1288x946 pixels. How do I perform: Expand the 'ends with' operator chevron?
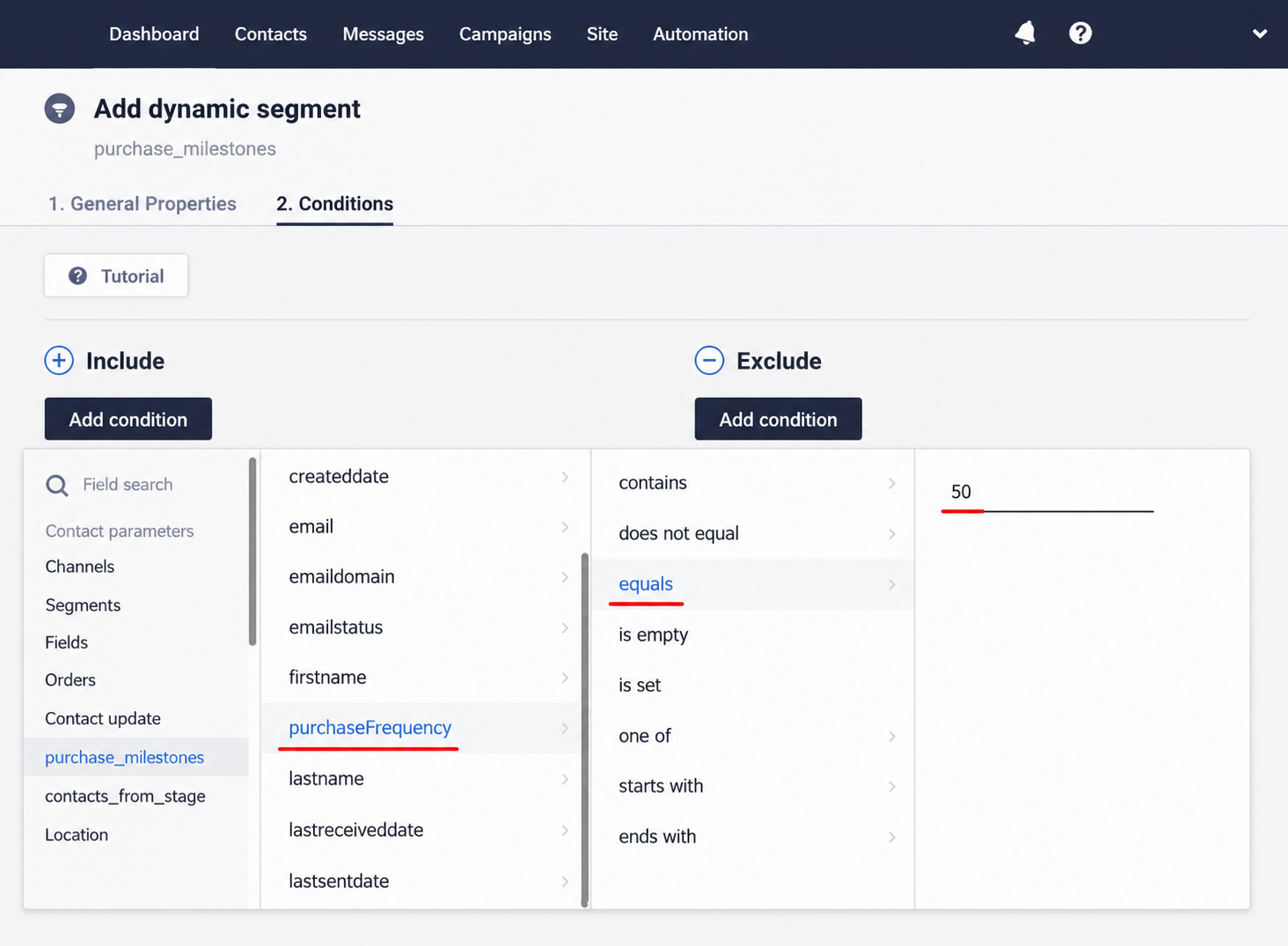point(892,838)
